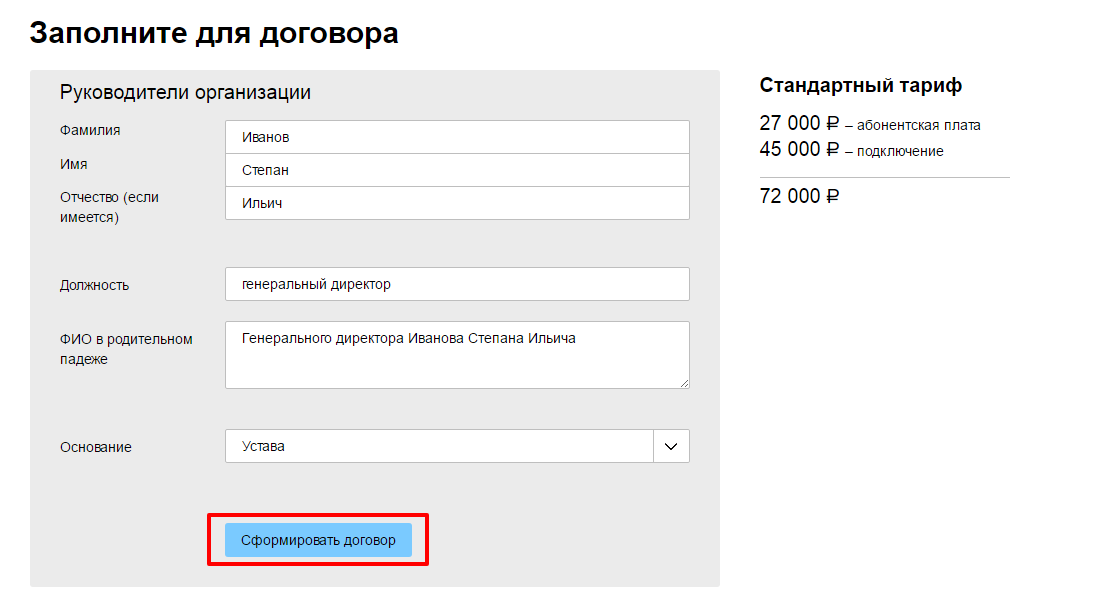Screen dimensions: 1113x609
Task: Click the chevron arrow of Основание combo box
Action: tap(671, 446)
